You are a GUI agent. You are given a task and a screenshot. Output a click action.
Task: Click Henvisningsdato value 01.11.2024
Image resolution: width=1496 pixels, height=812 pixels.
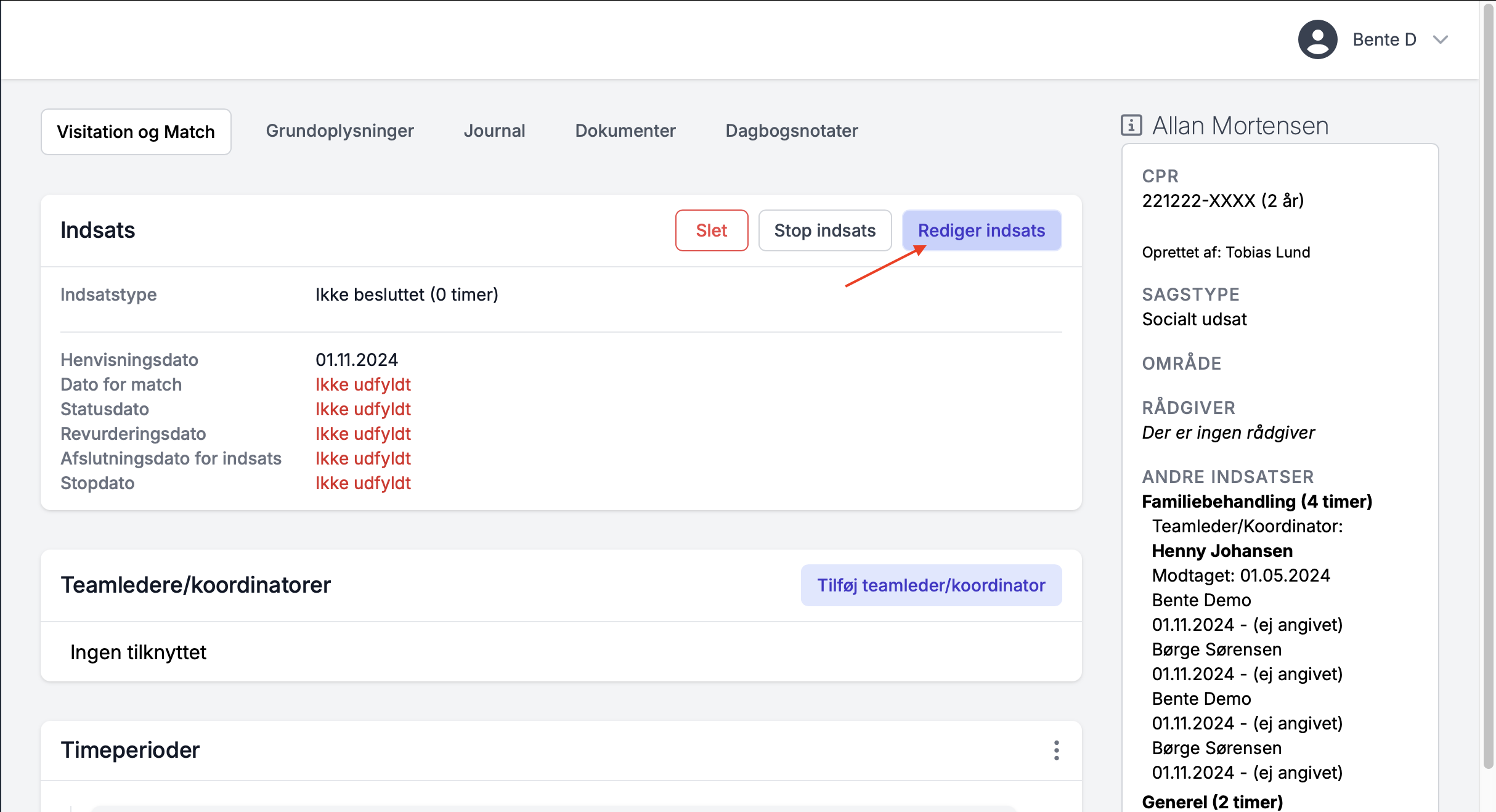coord(357,360)
